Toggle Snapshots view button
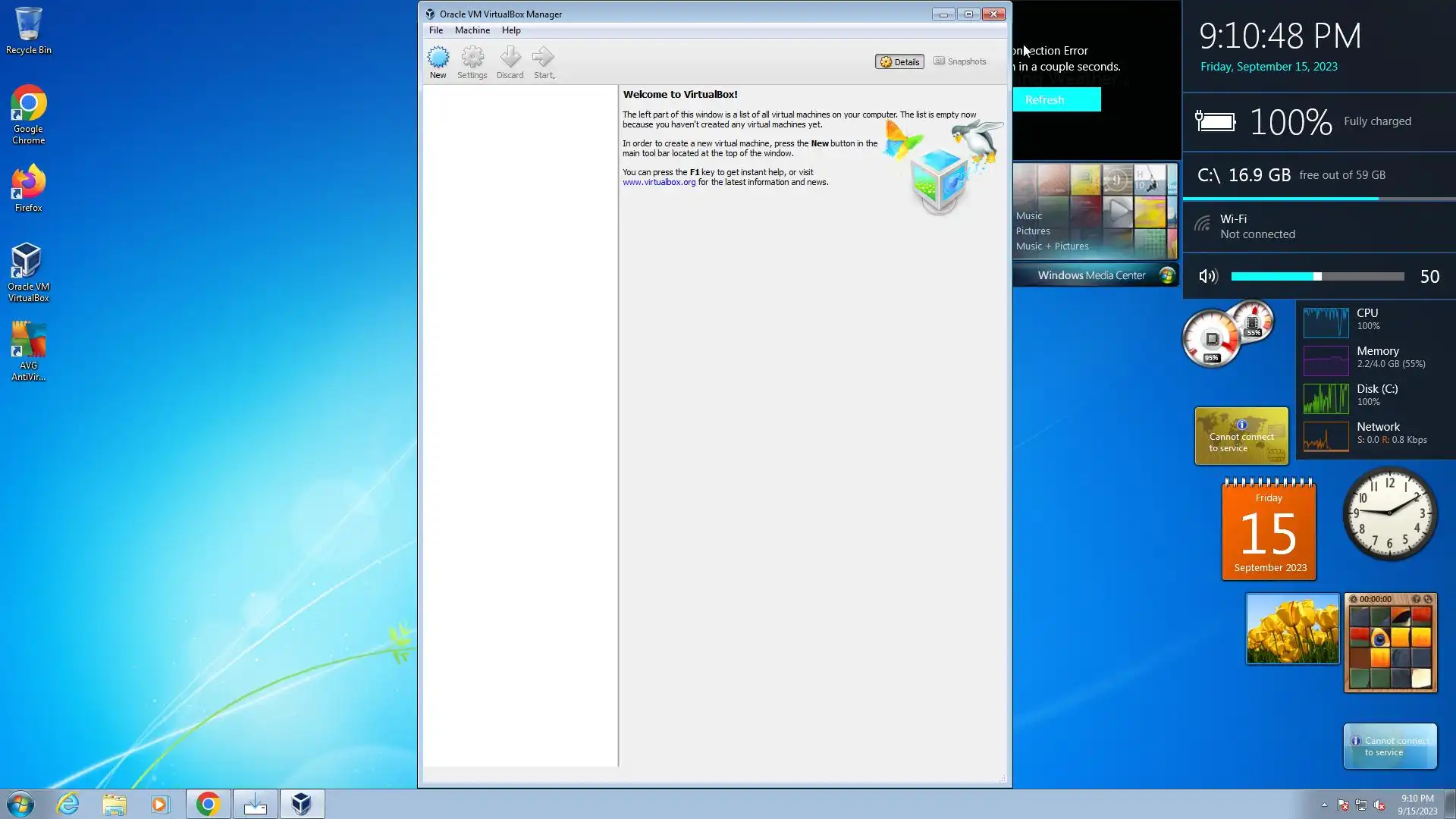 click(x=959, y=61)
